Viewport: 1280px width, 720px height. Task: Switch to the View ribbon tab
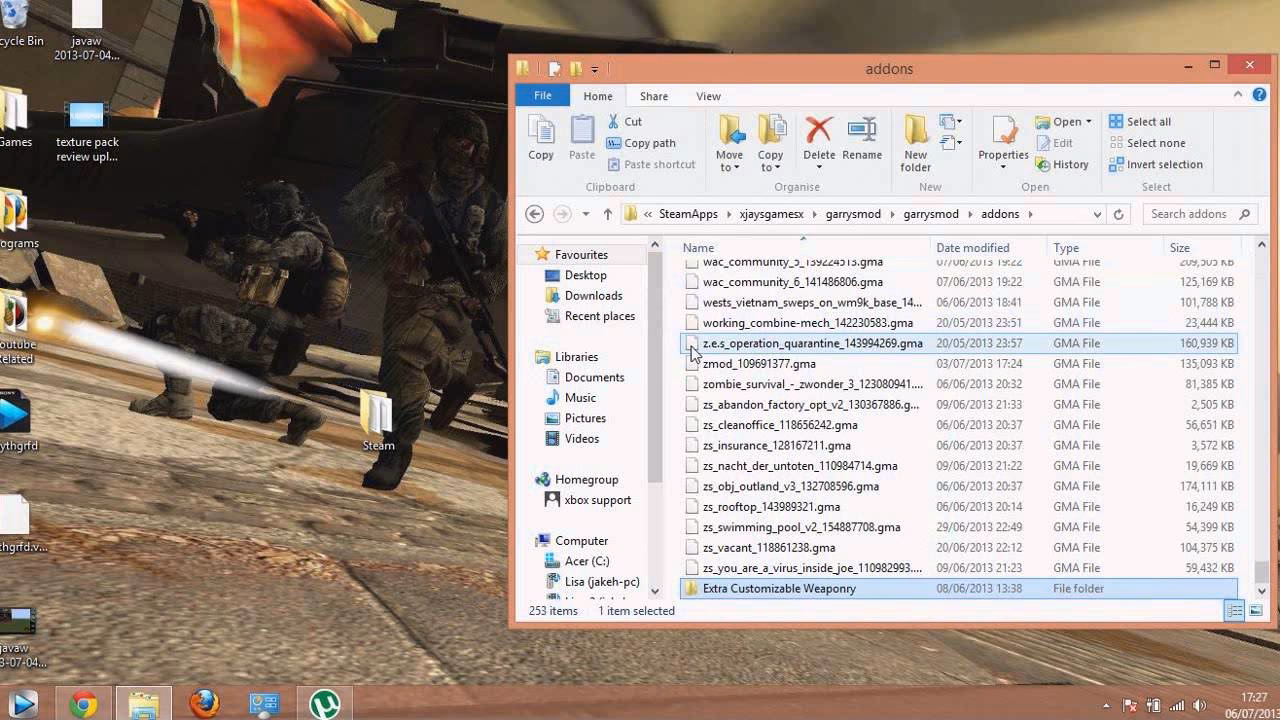(708, 96)
